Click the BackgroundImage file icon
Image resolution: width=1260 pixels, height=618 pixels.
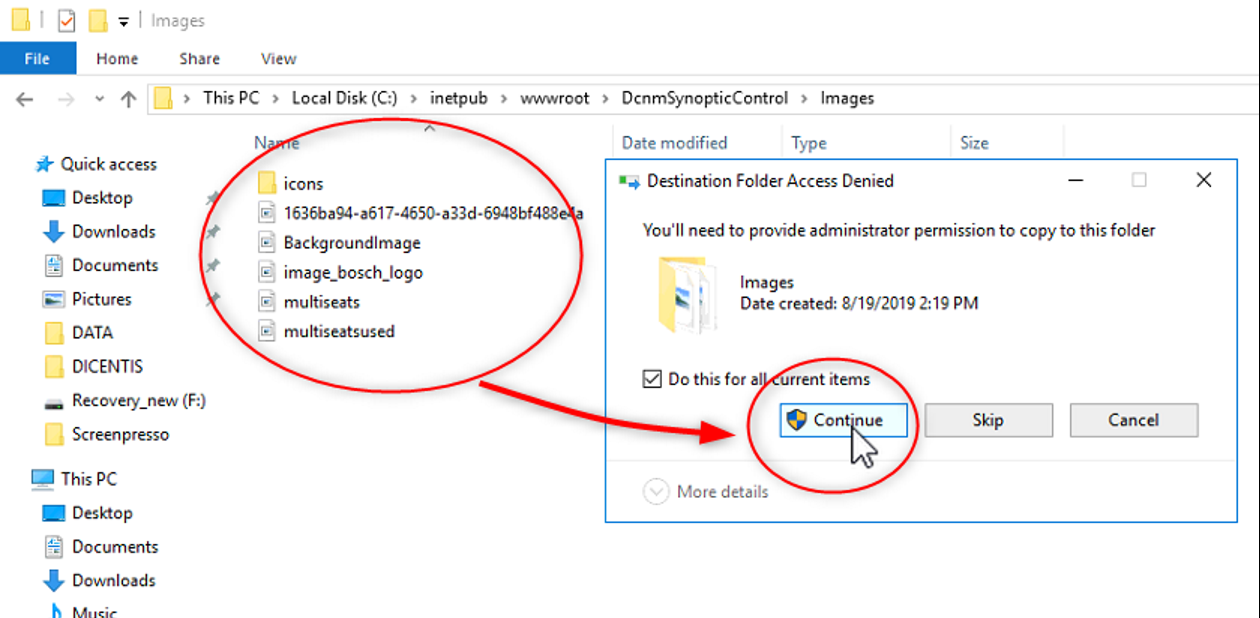266,243
